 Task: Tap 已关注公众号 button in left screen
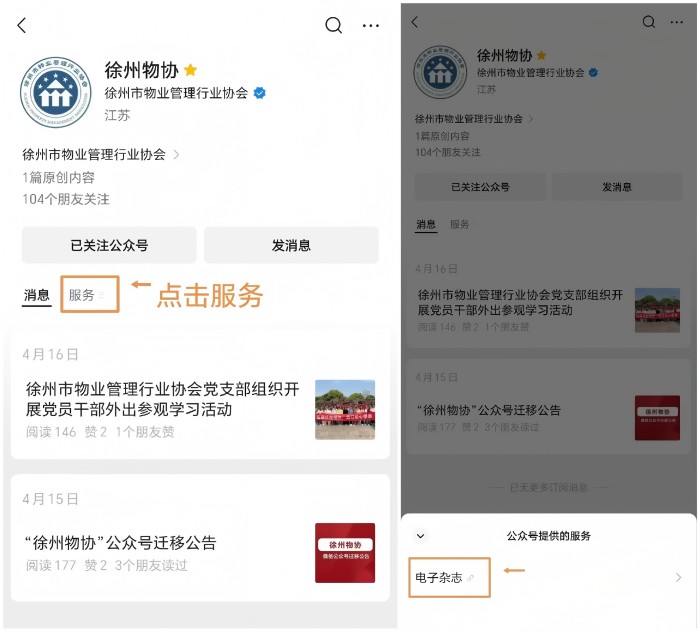point(109,245)
